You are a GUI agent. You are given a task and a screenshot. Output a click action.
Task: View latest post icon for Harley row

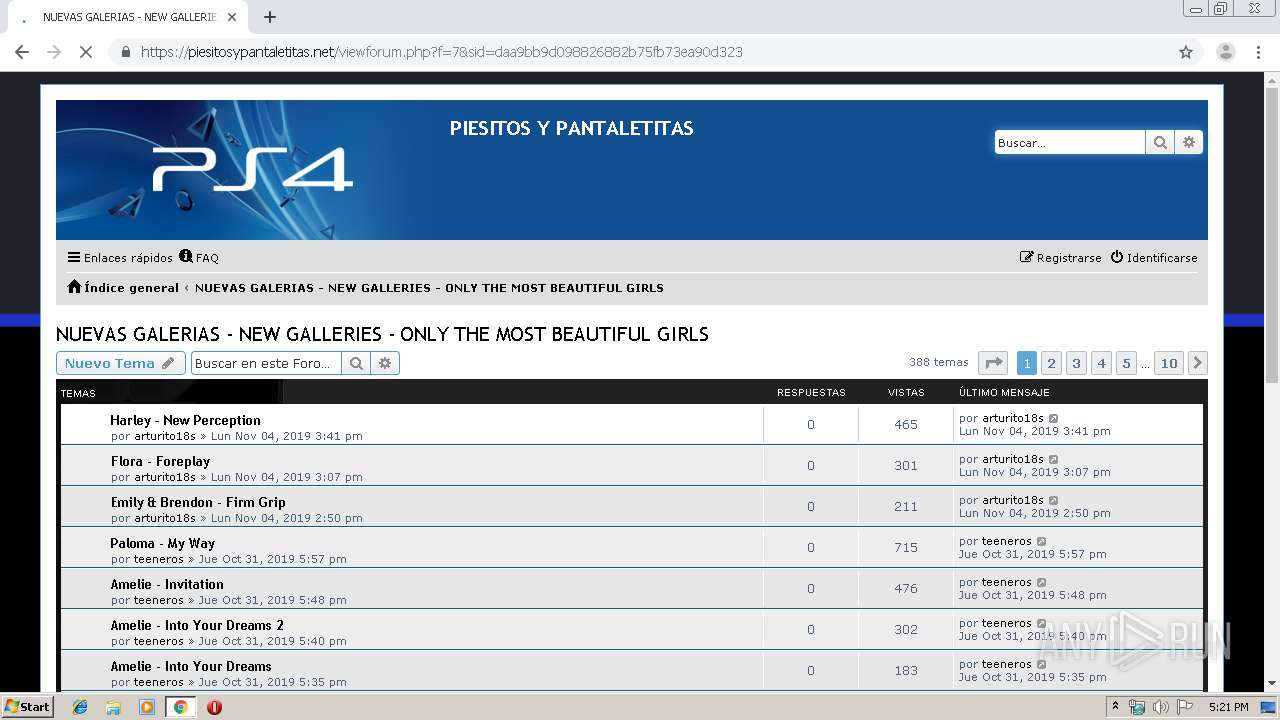(x=1053, y=419)
